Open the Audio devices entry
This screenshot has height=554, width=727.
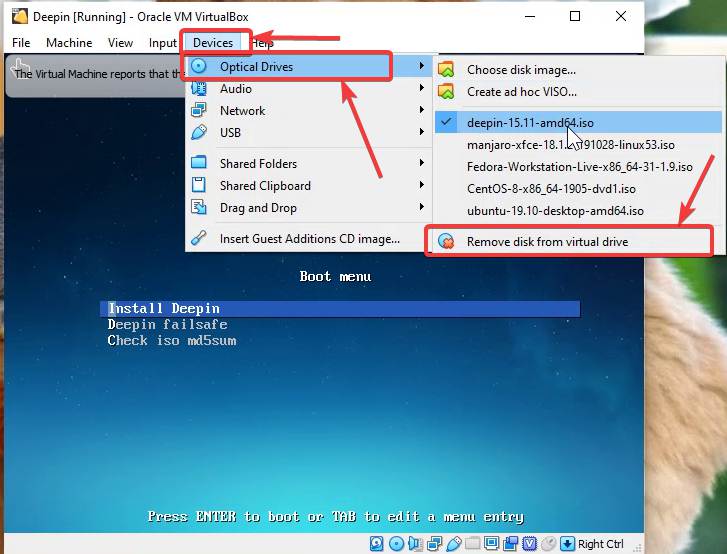tap(308, 88)
